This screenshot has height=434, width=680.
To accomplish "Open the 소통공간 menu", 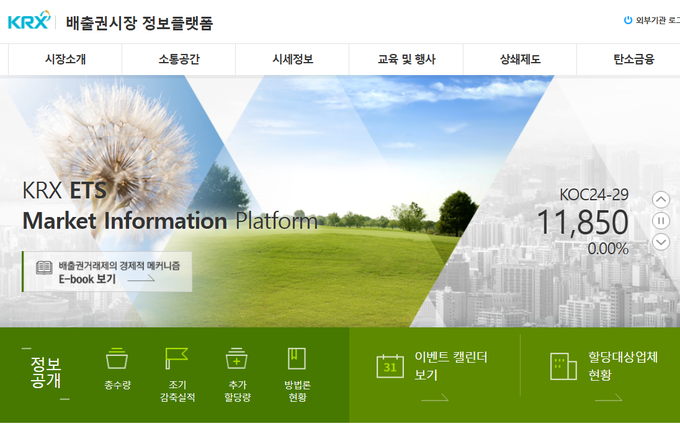I will tap(179, 59).
